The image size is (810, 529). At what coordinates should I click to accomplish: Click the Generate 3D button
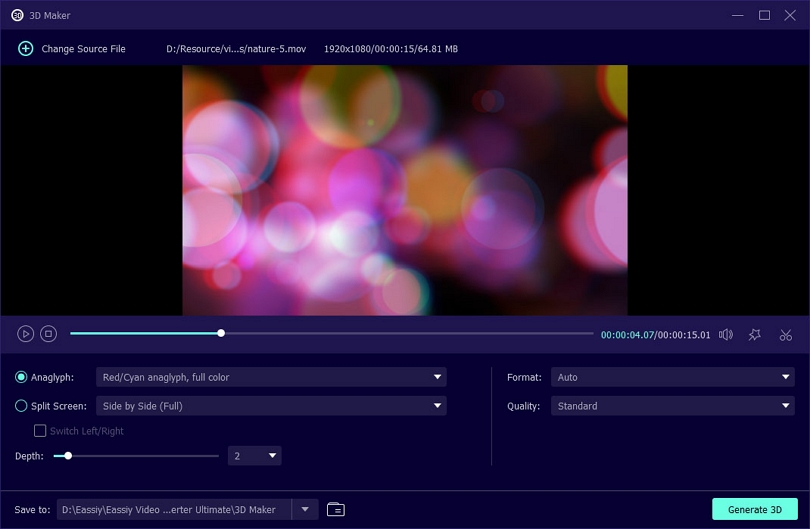pyautogui.click(x=755, y=509)
